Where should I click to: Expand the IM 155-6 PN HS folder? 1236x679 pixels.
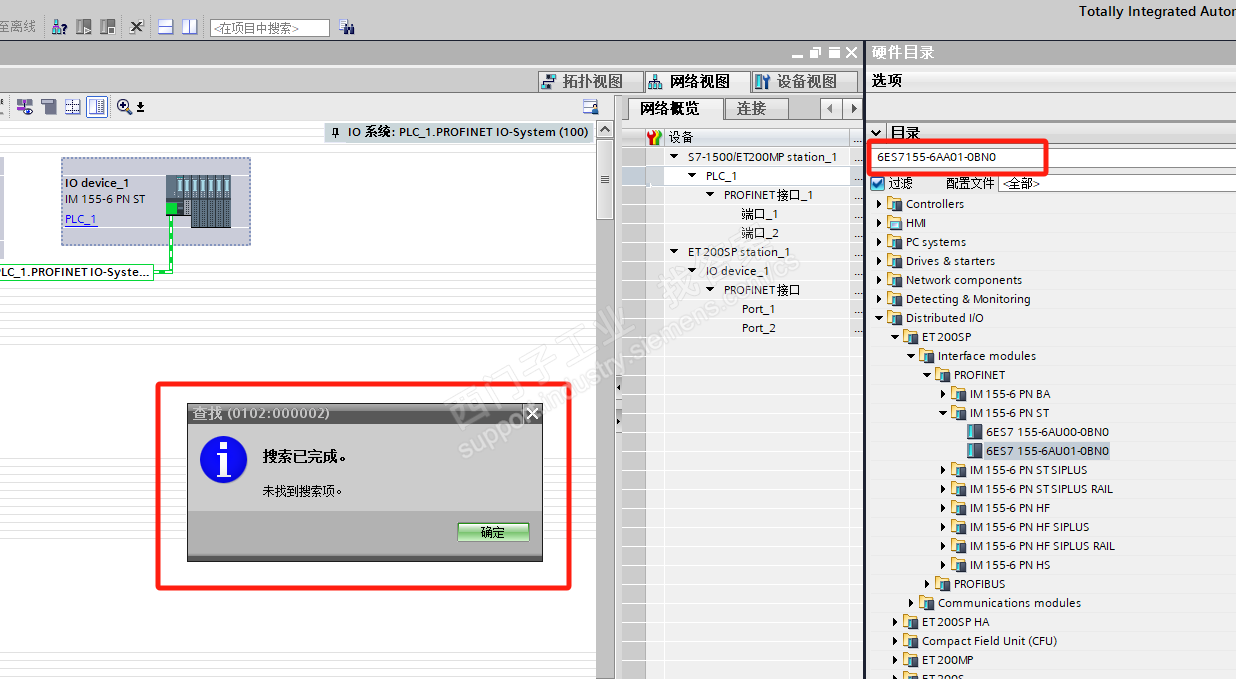[943, 565]
